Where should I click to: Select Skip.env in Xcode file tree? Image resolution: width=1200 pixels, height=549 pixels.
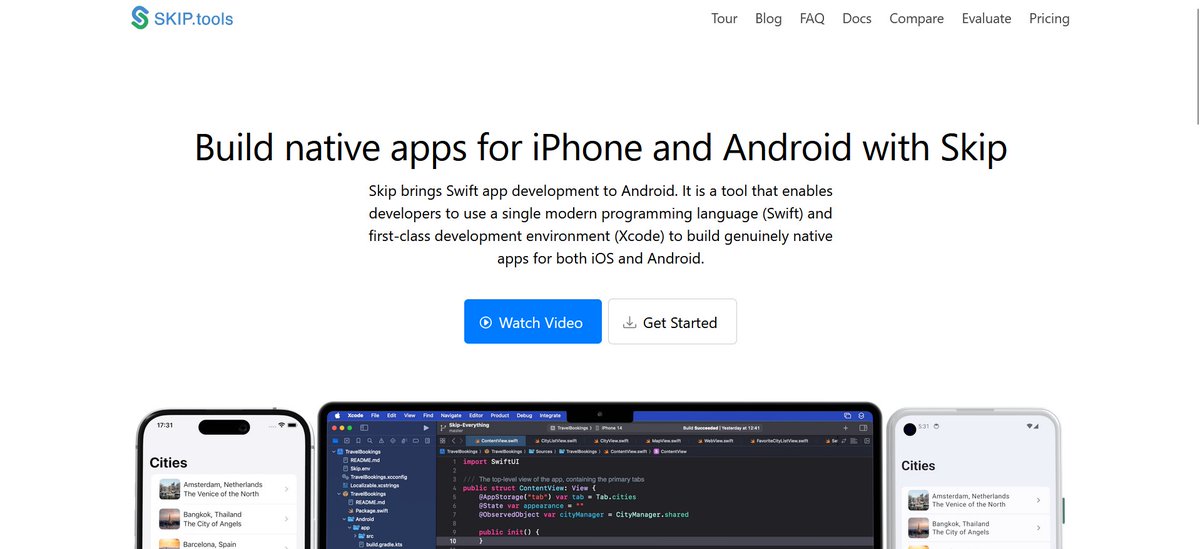pos(358,468)
